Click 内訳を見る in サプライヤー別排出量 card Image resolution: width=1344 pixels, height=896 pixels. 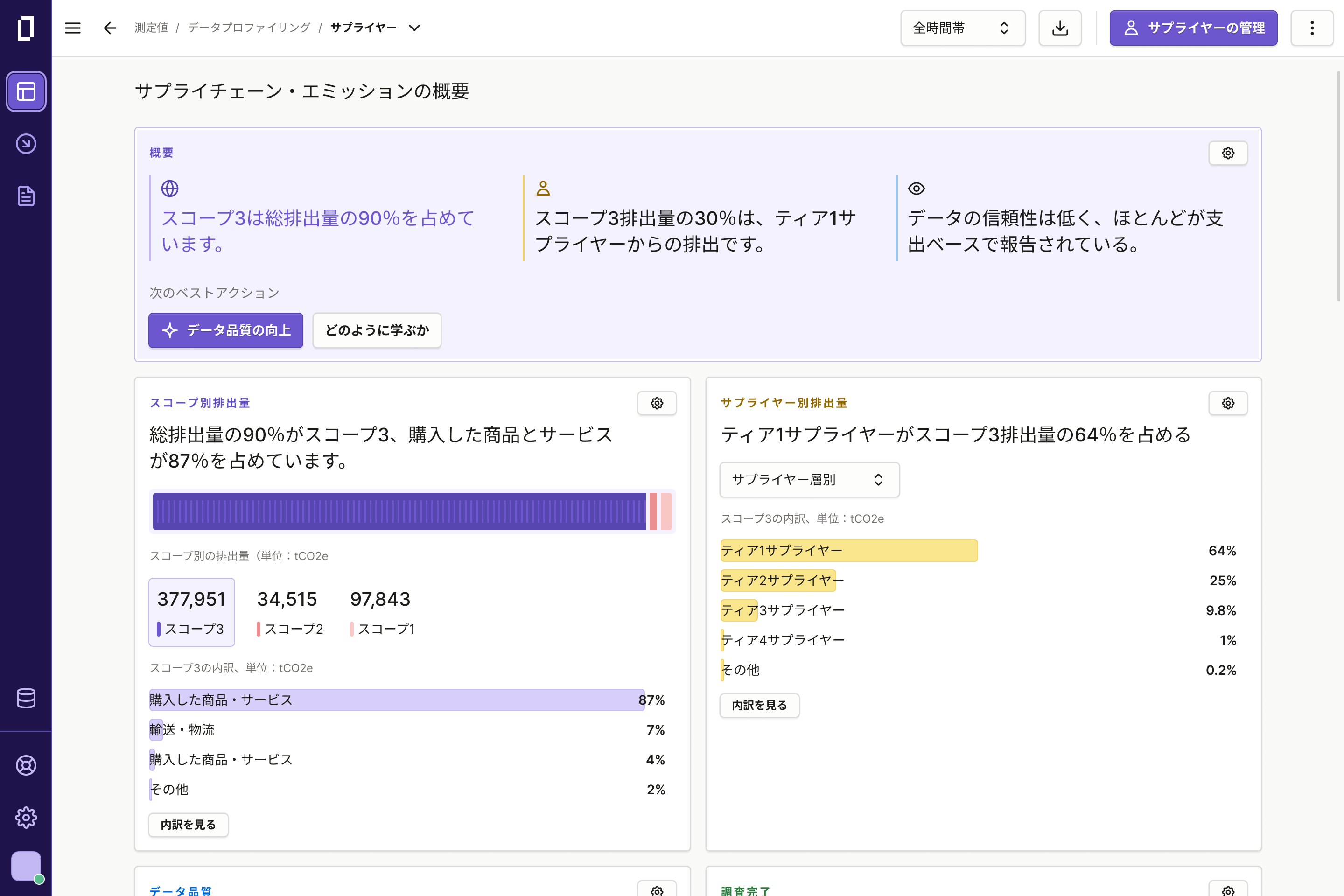pyautogui.click(x=759, y=705)
